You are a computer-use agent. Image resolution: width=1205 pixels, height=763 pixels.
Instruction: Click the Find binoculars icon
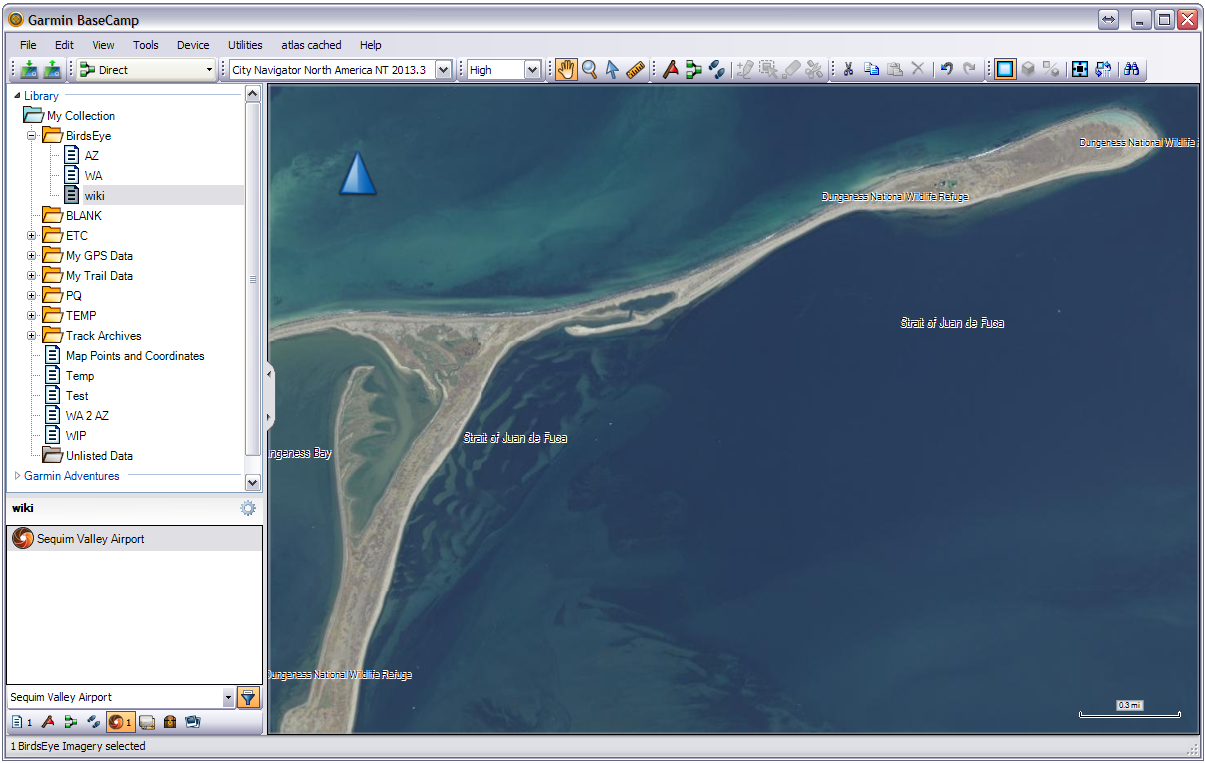[x=1132, y=70]
